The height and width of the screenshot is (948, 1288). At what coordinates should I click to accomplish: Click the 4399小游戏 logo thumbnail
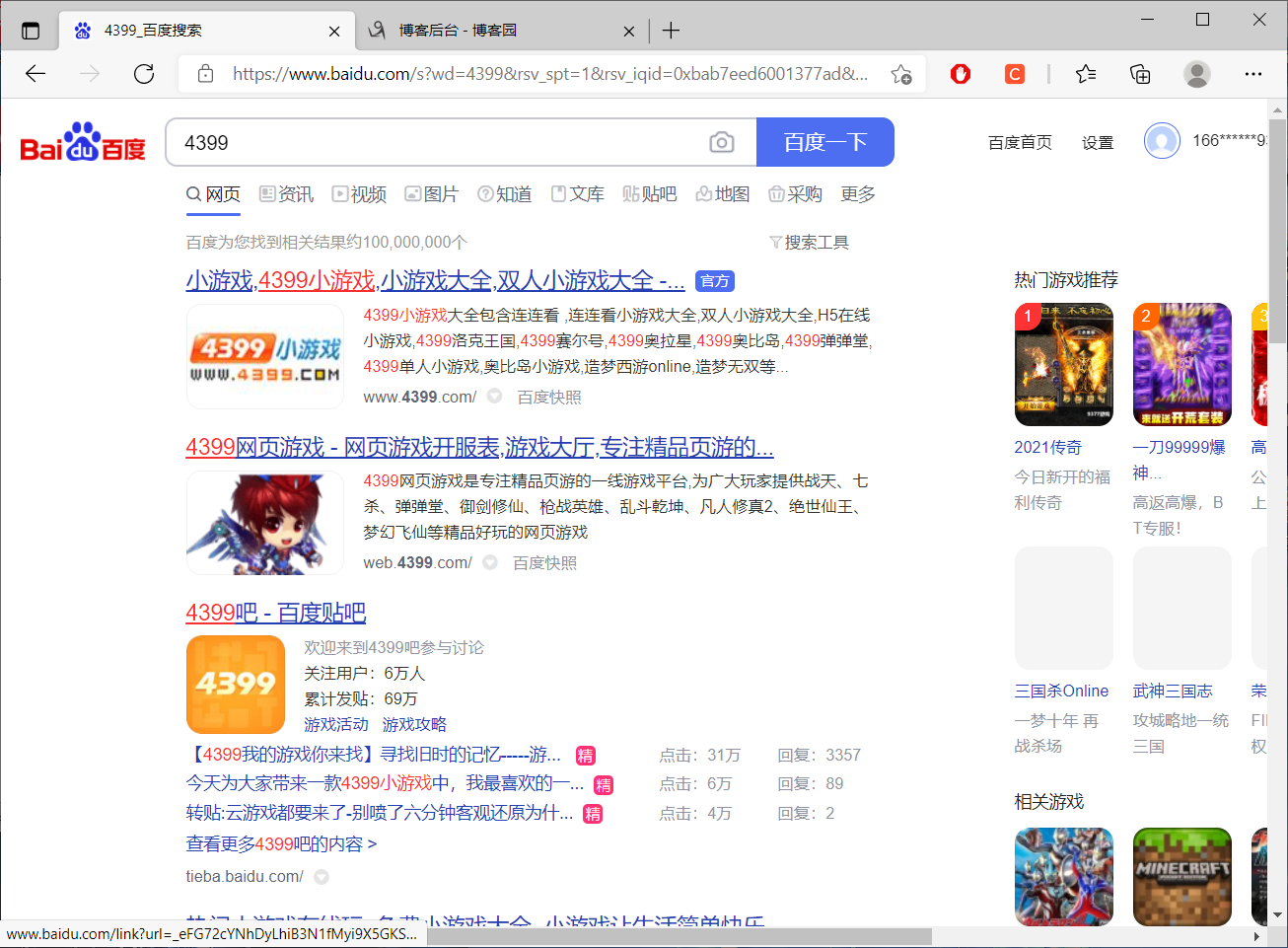[x=265, y=357]
